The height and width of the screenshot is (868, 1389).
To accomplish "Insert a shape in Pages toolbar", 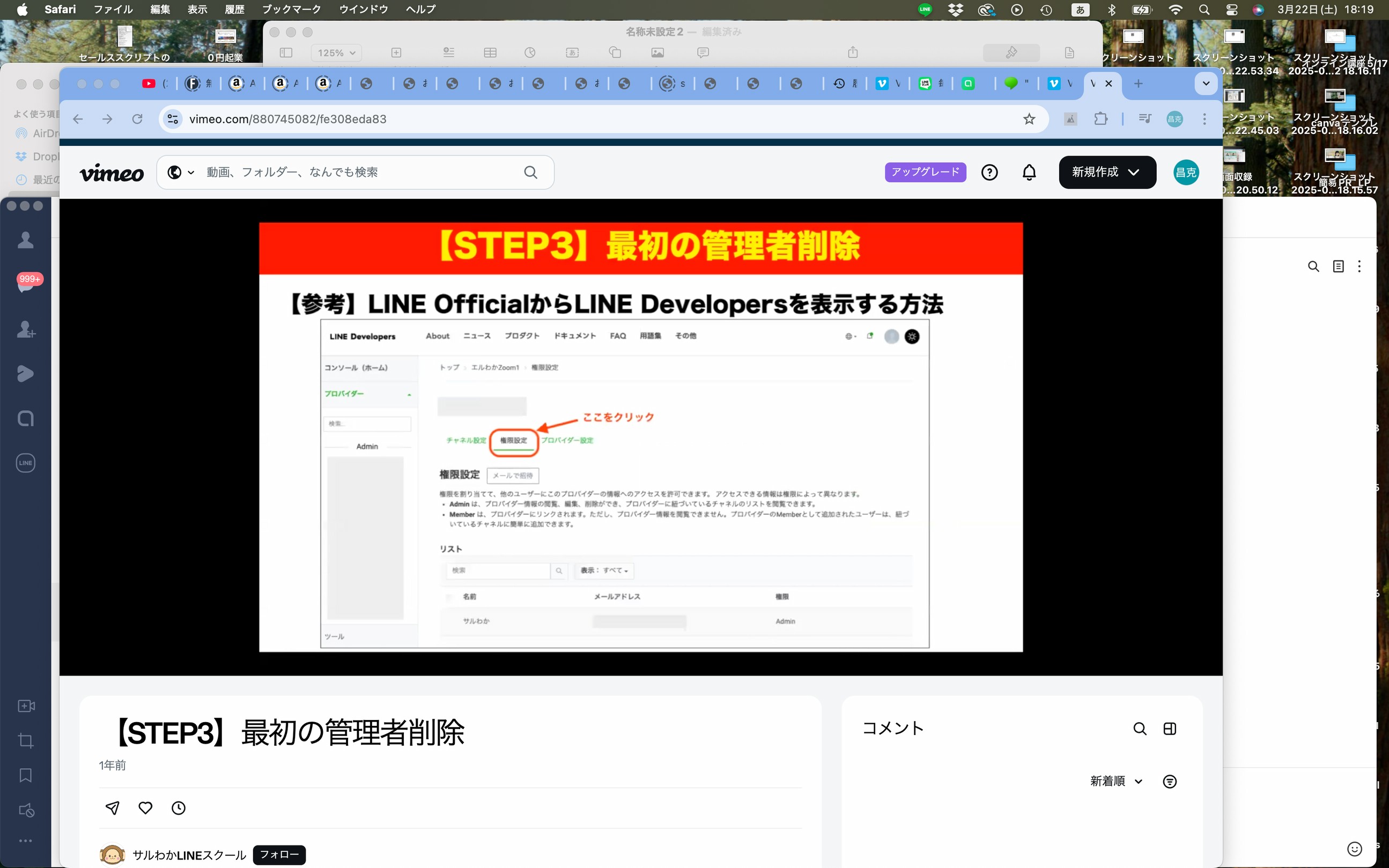I will click(x=615, y=52).
